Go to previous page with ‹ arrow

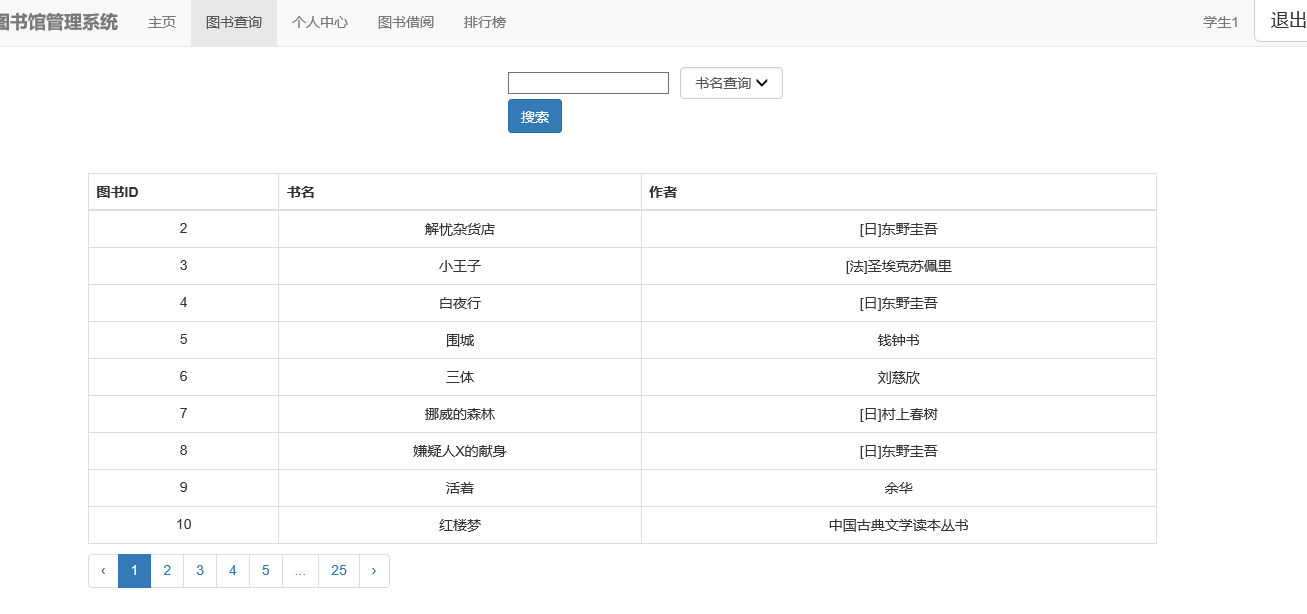coord(103,571)
